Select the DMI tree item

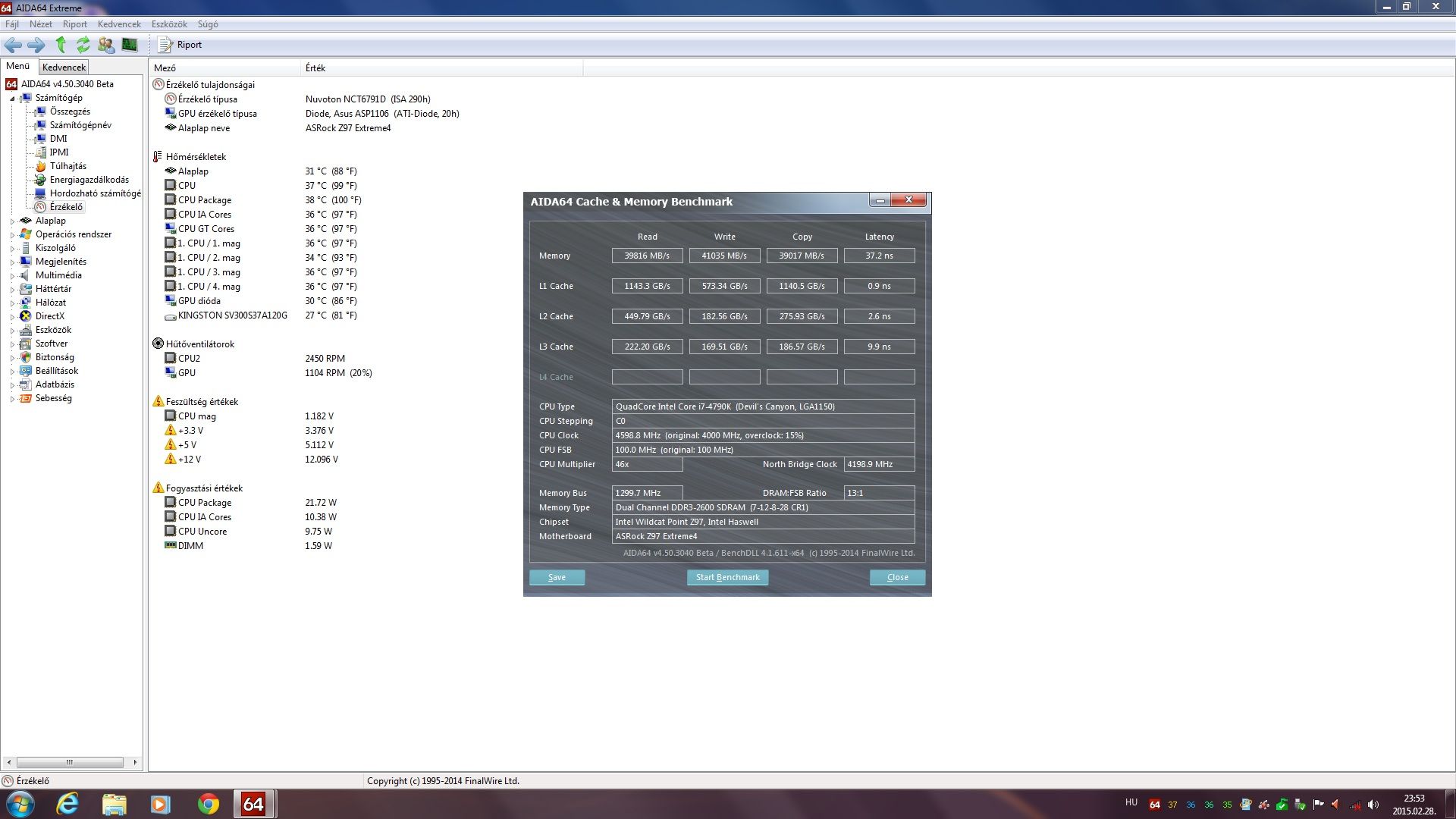click(x=58, y=139)
